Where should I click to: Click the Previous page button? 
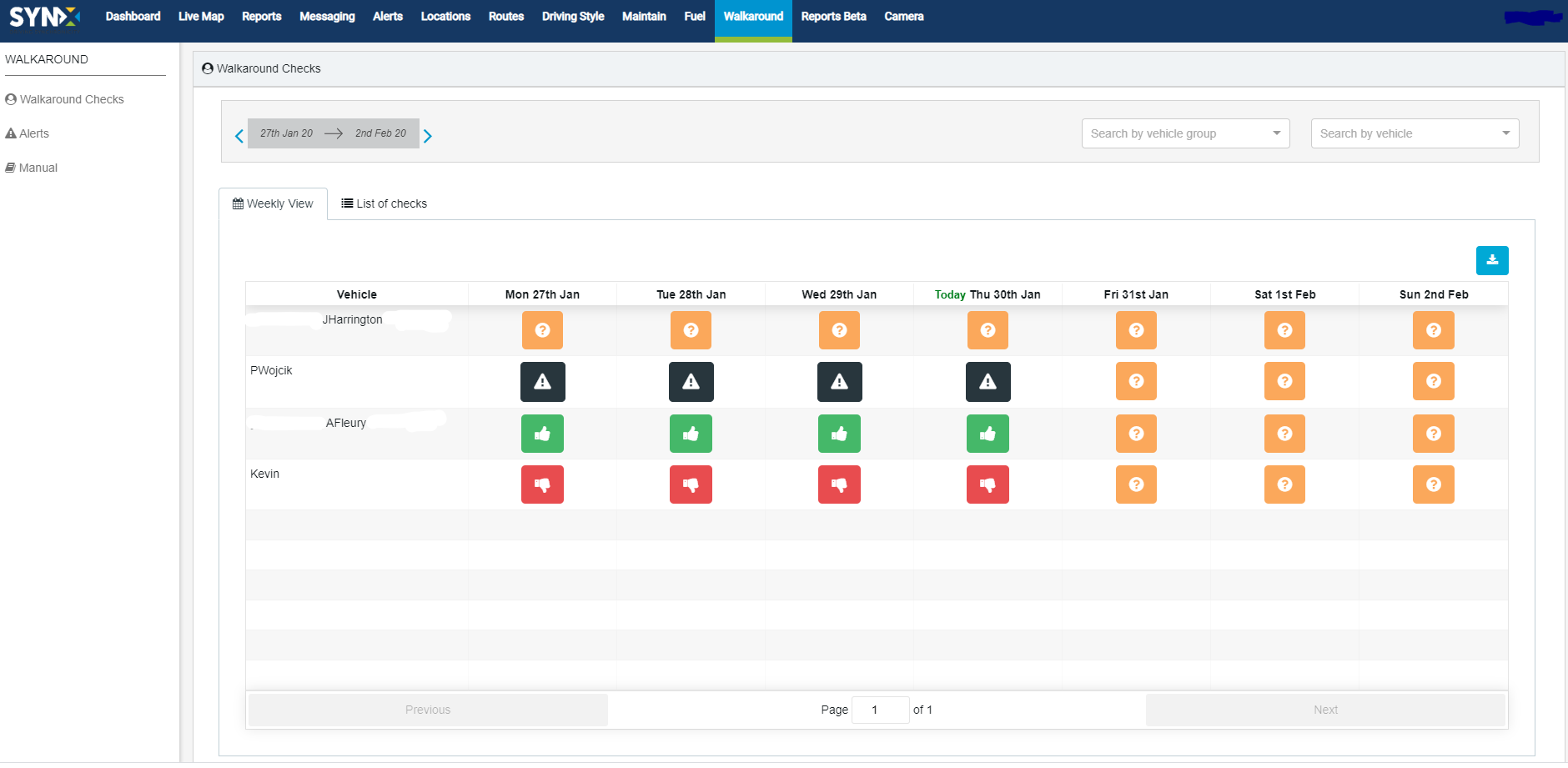click(428, 710)
